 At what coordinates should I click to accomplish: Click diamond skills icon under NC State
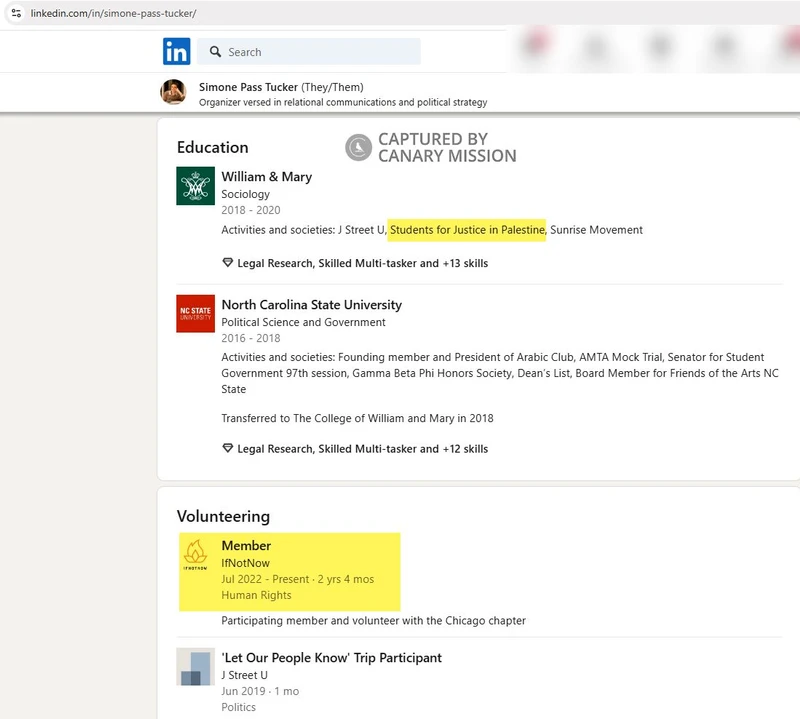[x=228, y=449]
